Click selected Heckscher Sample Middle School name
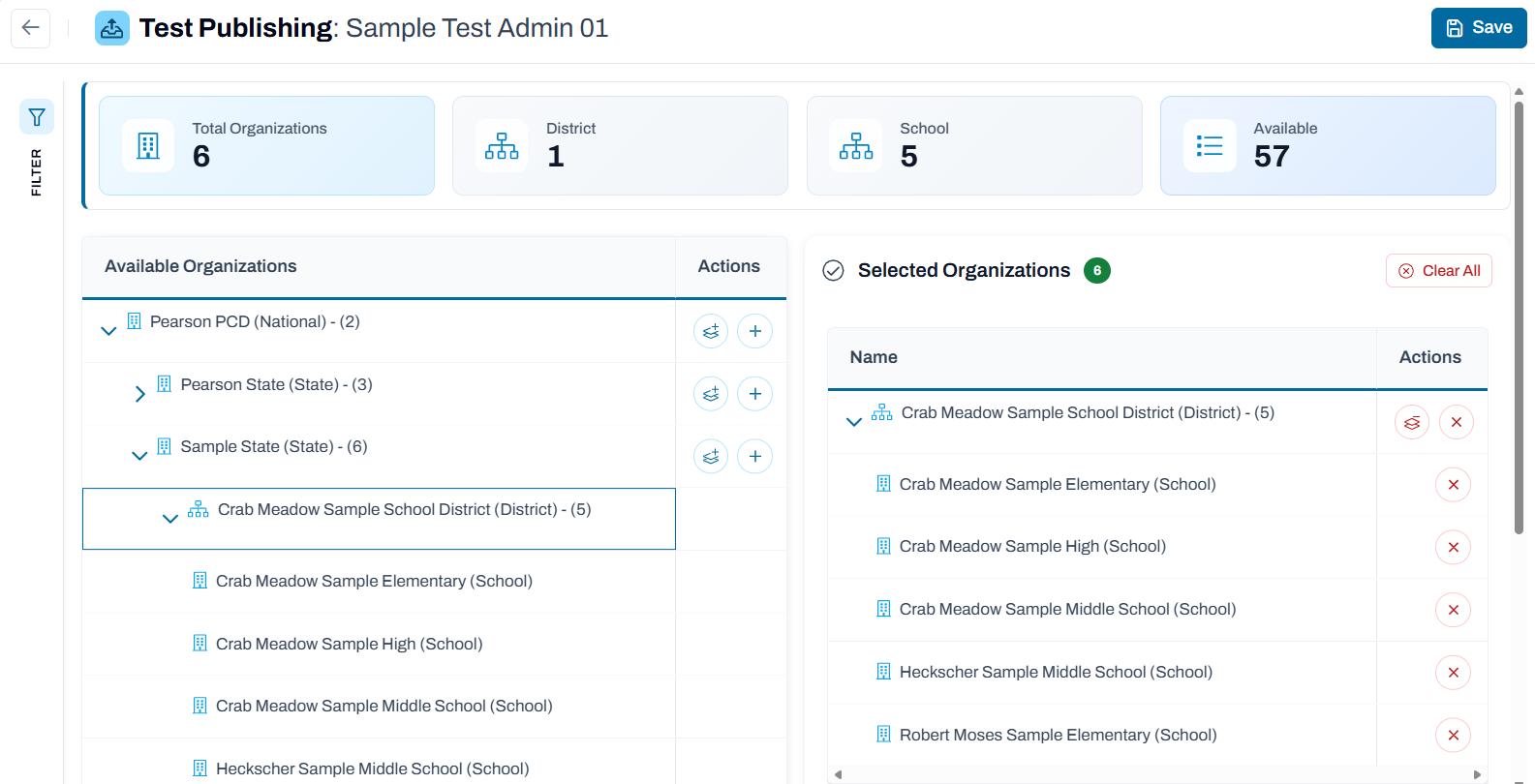Image resolution: width=1535 pixels, height=784 pixels. coord(1056,672)
